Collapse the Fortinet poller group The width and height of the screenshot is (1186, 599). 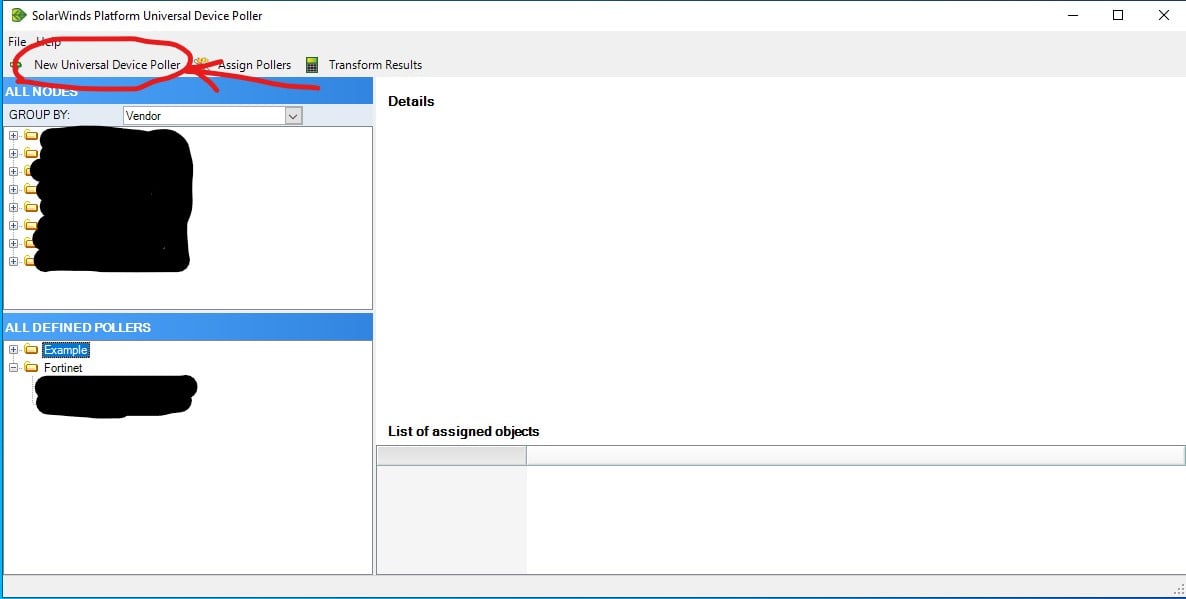point(13,368)
